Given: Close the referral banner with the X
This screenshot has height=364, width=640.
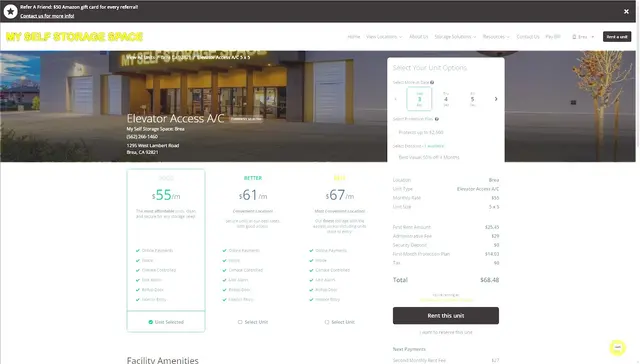Looking at the screenshot, I should pyautogui.click(x=626, y=11).
